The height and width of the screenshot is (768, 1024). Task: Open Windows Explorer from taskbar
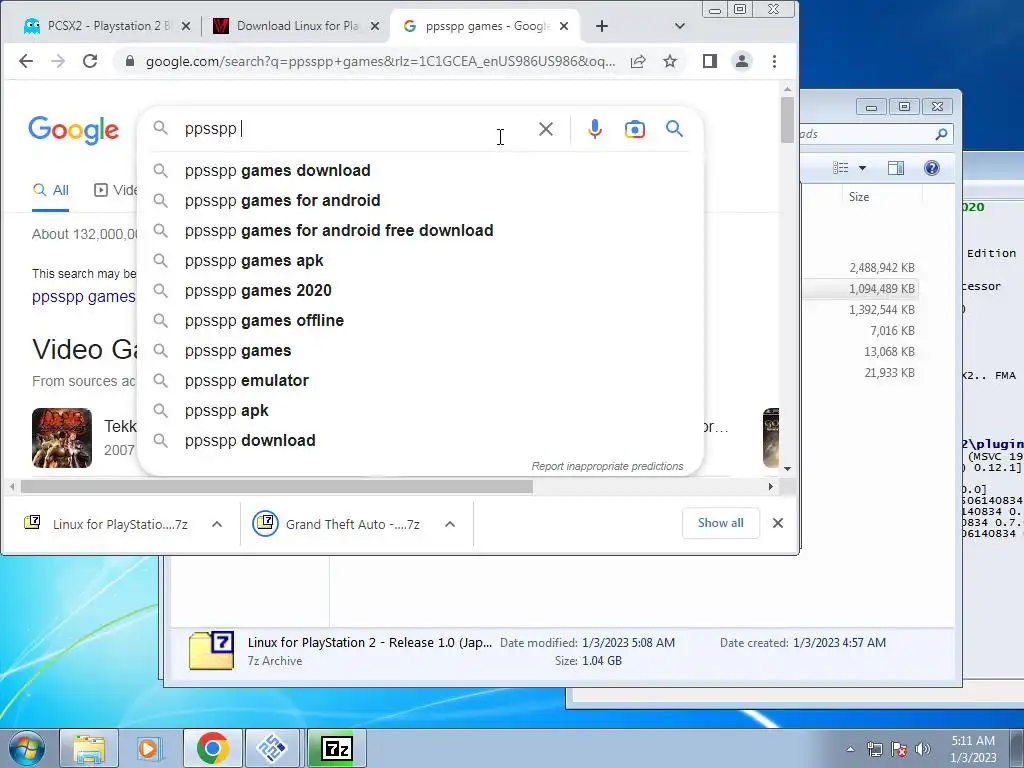(x=89, y=748)
